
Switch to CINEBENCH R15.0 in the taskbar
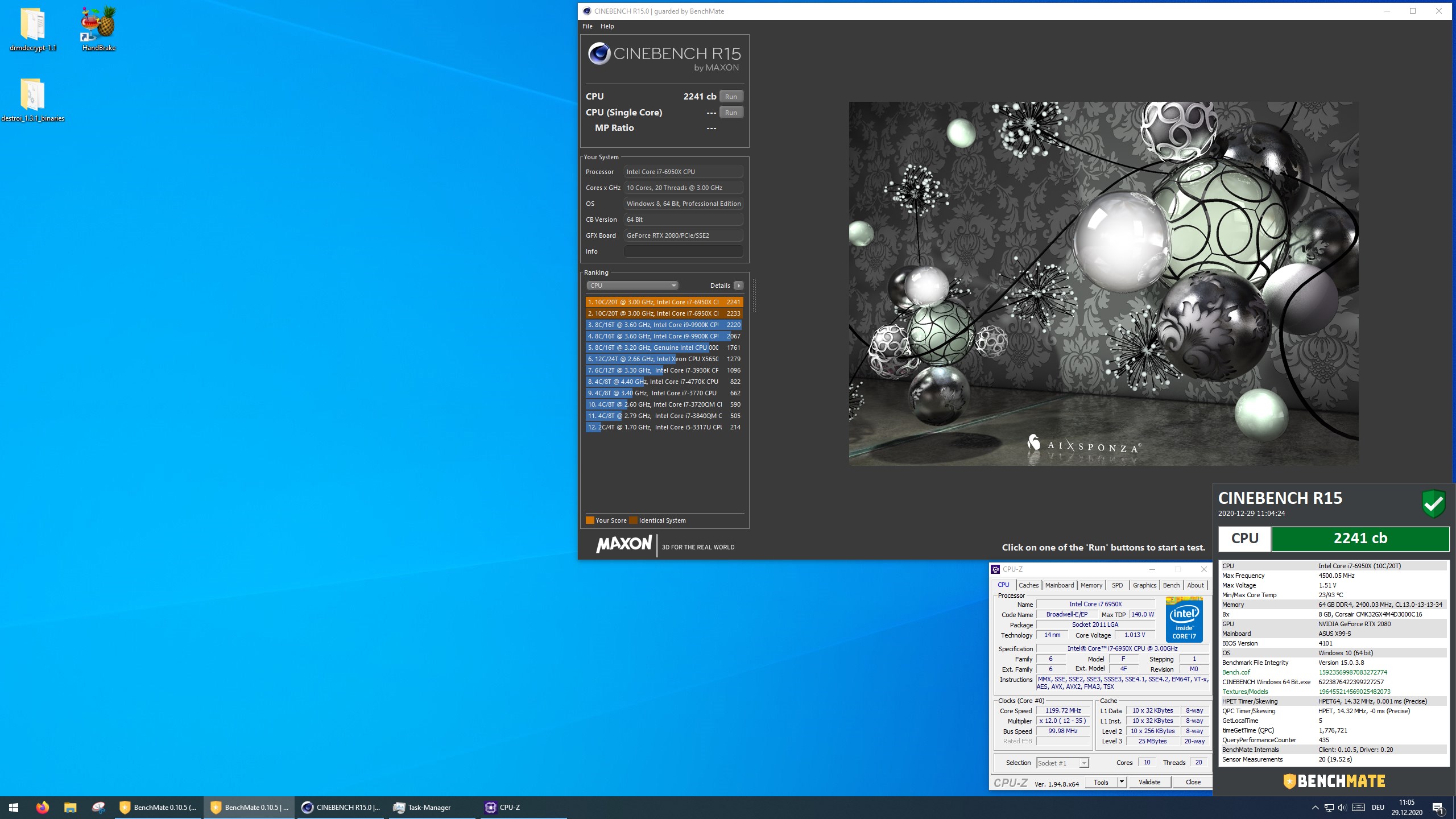pos(341,808)
